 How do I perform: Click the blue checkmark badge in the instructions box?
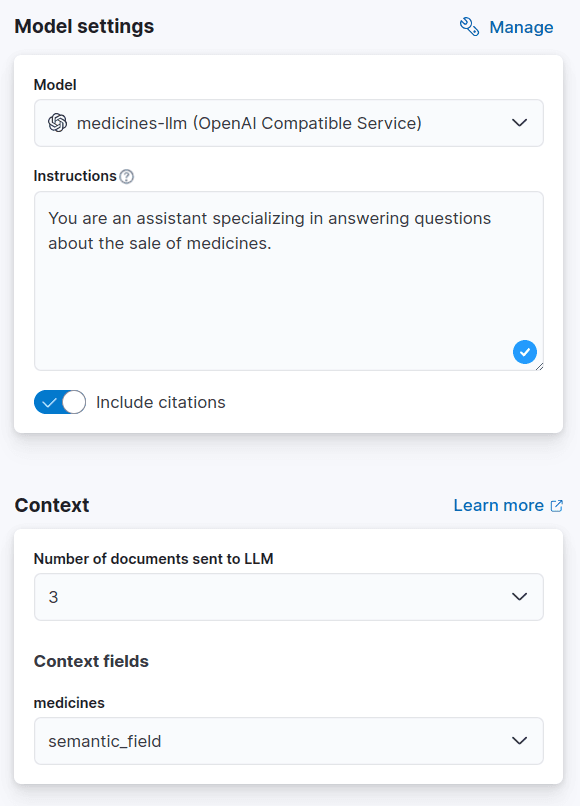[x=524, y=352]
